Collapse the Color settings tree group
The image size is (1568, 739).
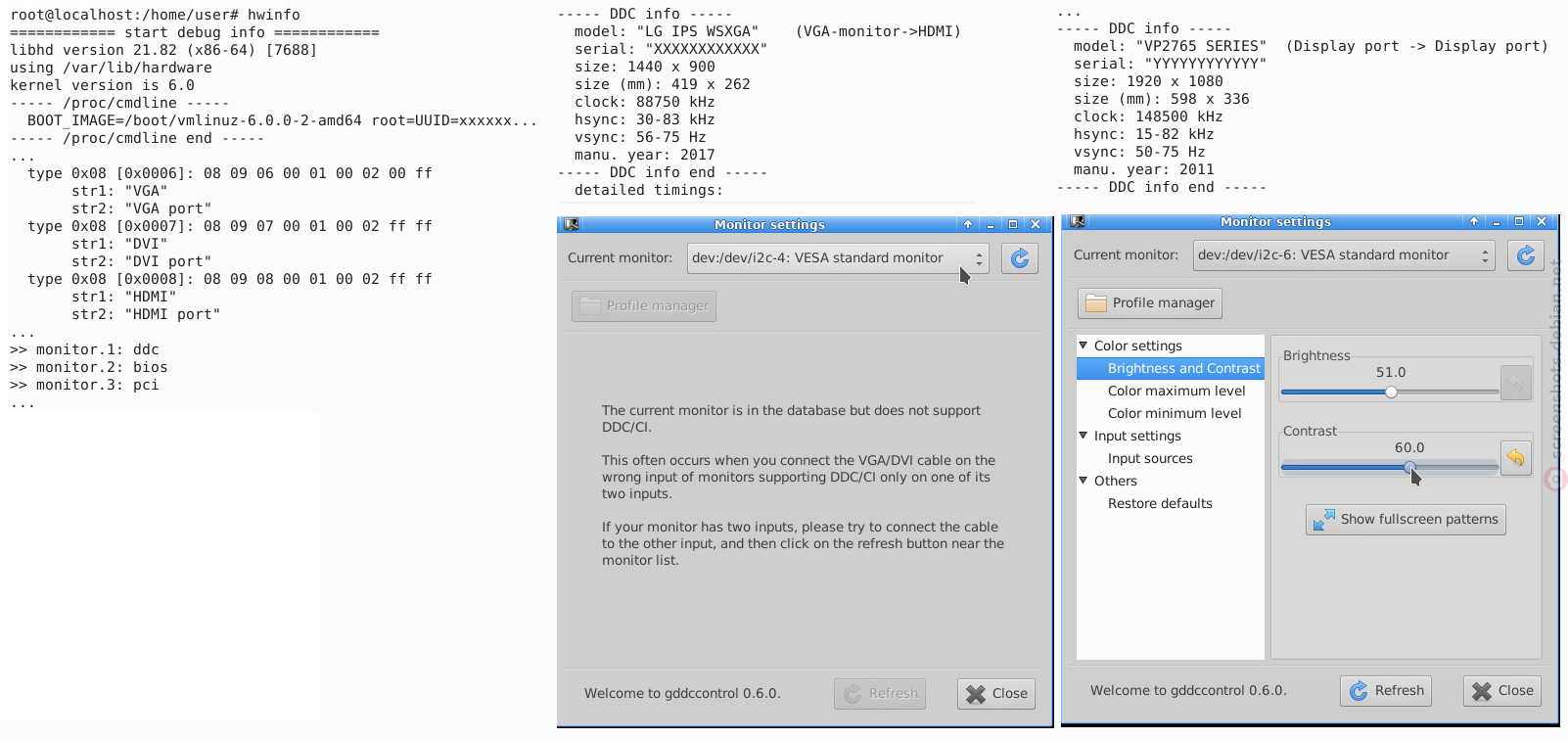coord(1084,346)
